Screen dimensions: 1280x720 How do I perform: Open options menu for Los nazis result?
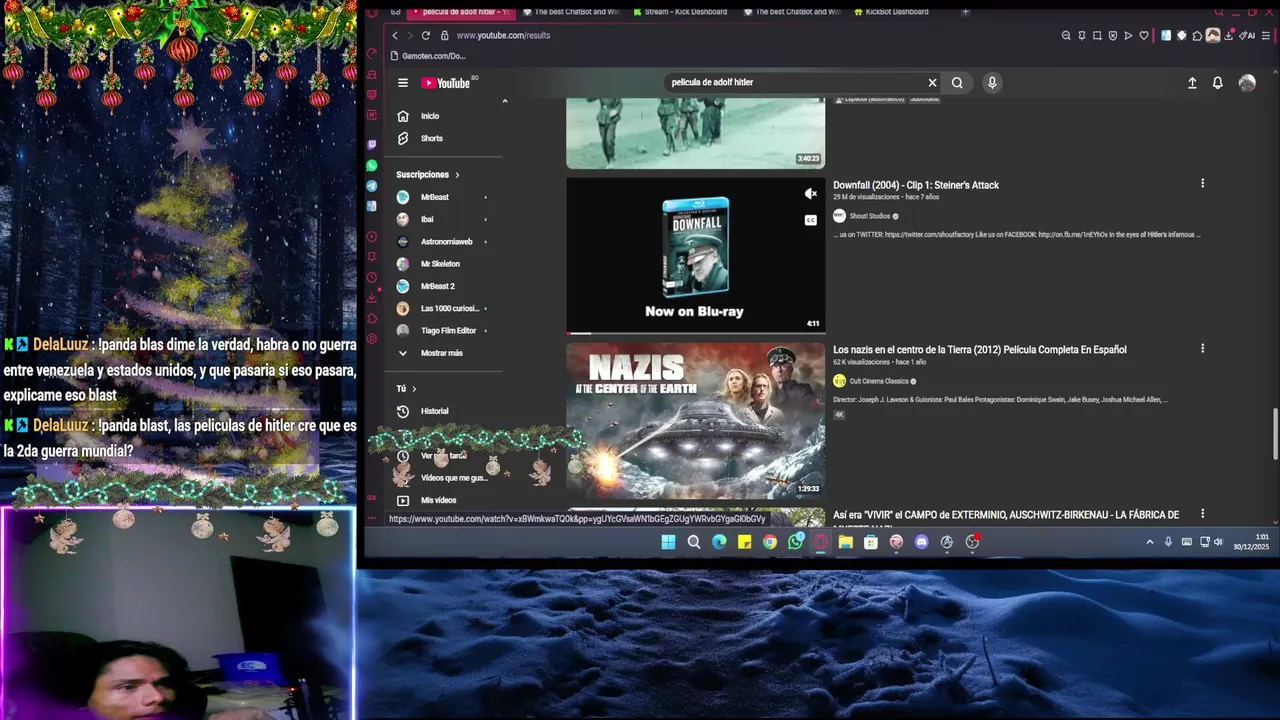pyautogui.click(x=1202, y=349)
